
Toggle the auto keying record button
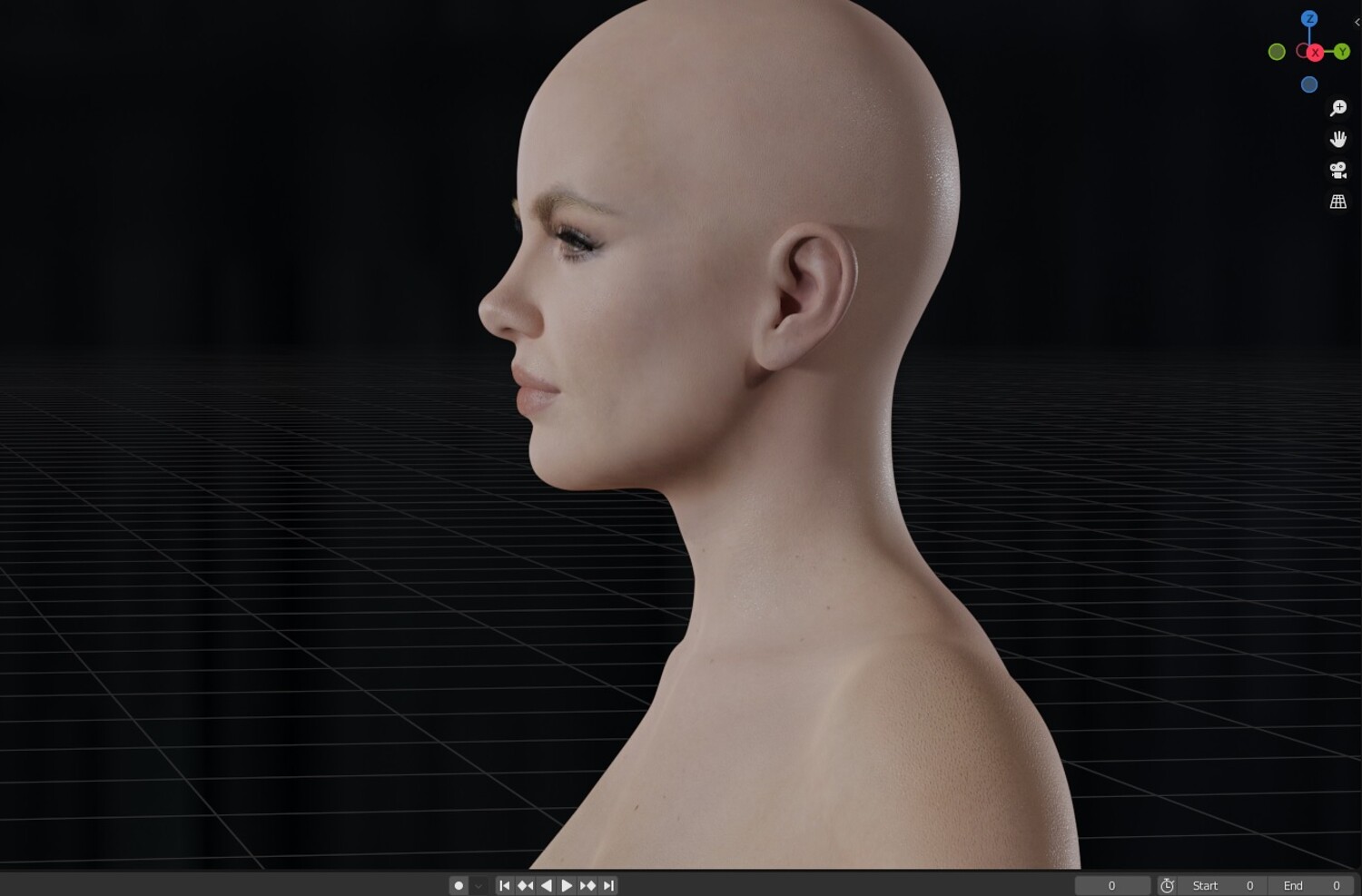tap(459, 885)
